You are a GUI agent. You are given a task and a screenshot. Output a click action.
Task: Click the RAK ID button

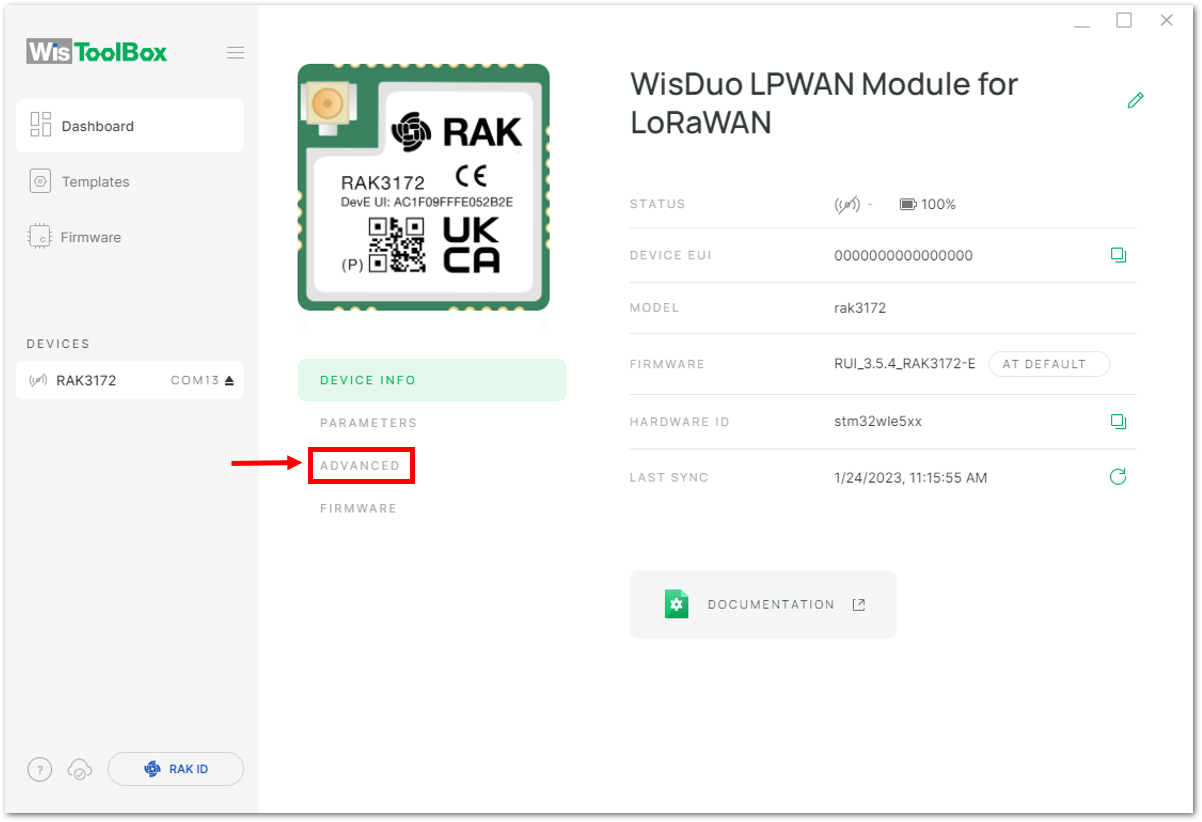176,769
